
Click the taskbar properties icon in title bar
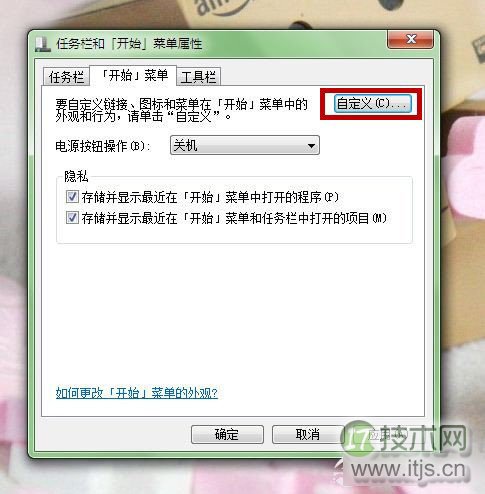pos(43,44)
